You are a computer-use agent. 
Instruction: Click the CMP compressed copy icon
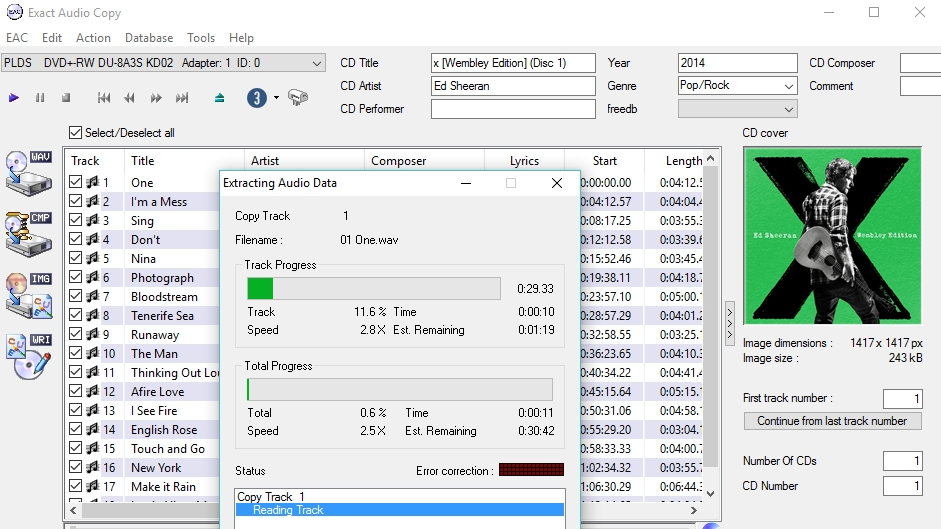pyautogui.click(x=29, y=234)
